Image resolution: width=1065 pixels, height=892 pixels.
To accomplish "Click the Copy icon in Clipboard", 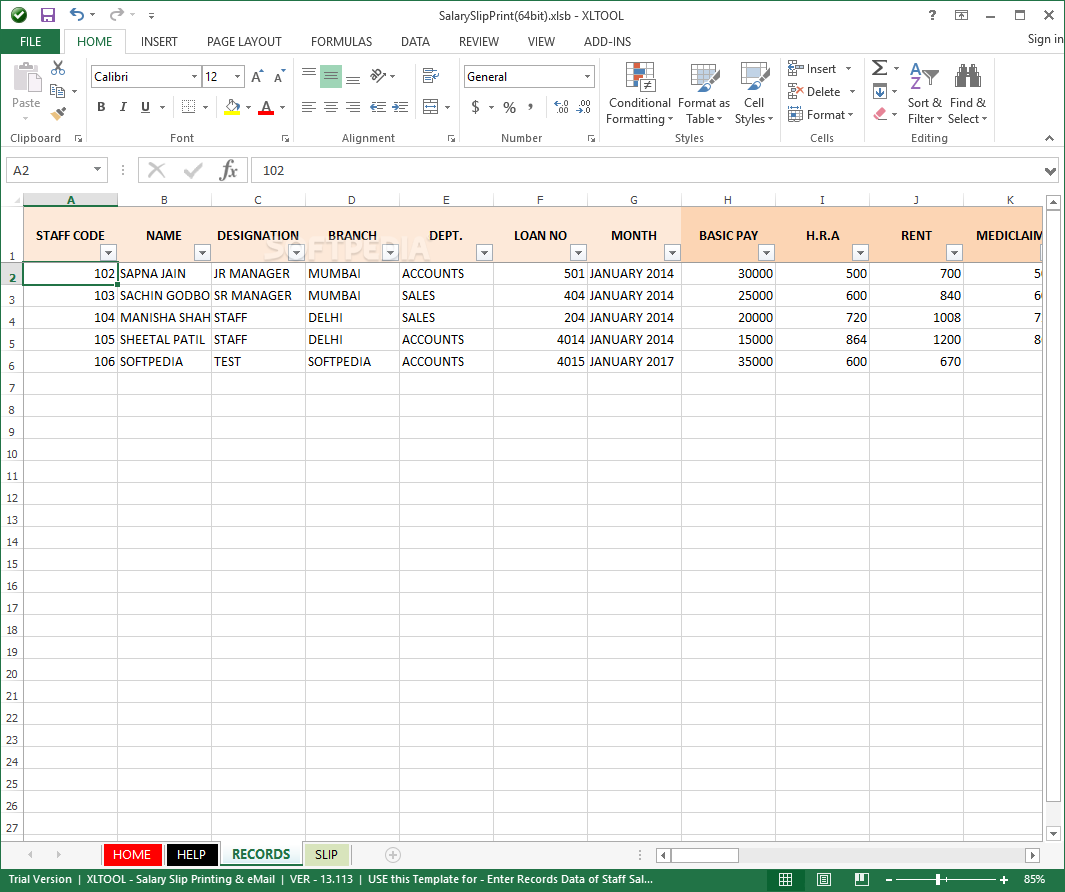I will click(58, 91).
